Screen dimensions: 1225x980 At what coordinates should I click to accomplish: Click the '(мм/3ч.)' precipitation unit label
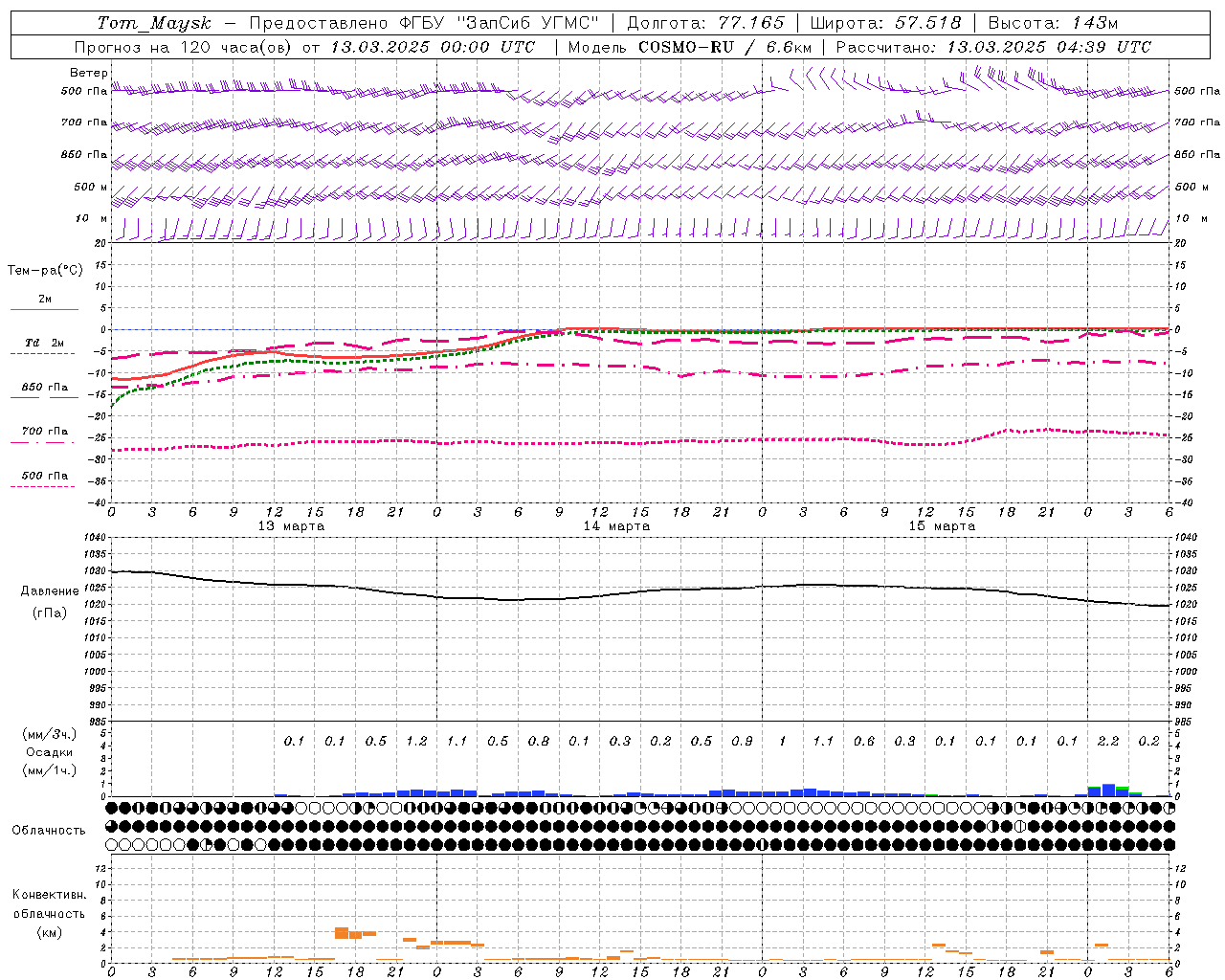click(50, 734)
